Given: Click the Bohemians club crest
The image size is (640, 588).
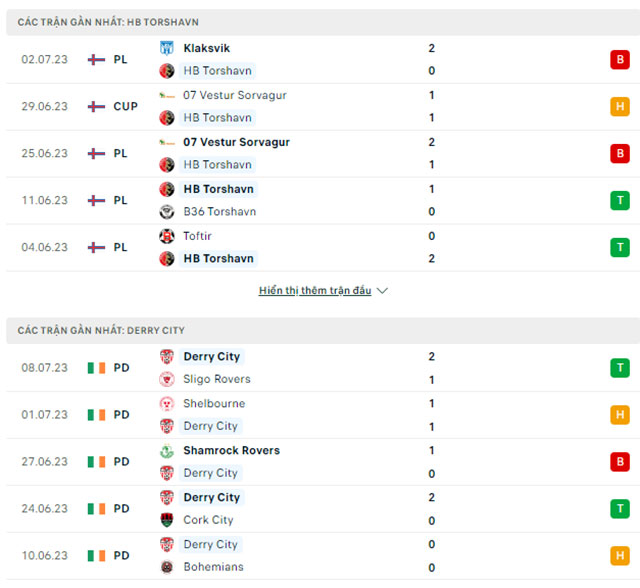Looking at the screenshot, I should [167, 567].
